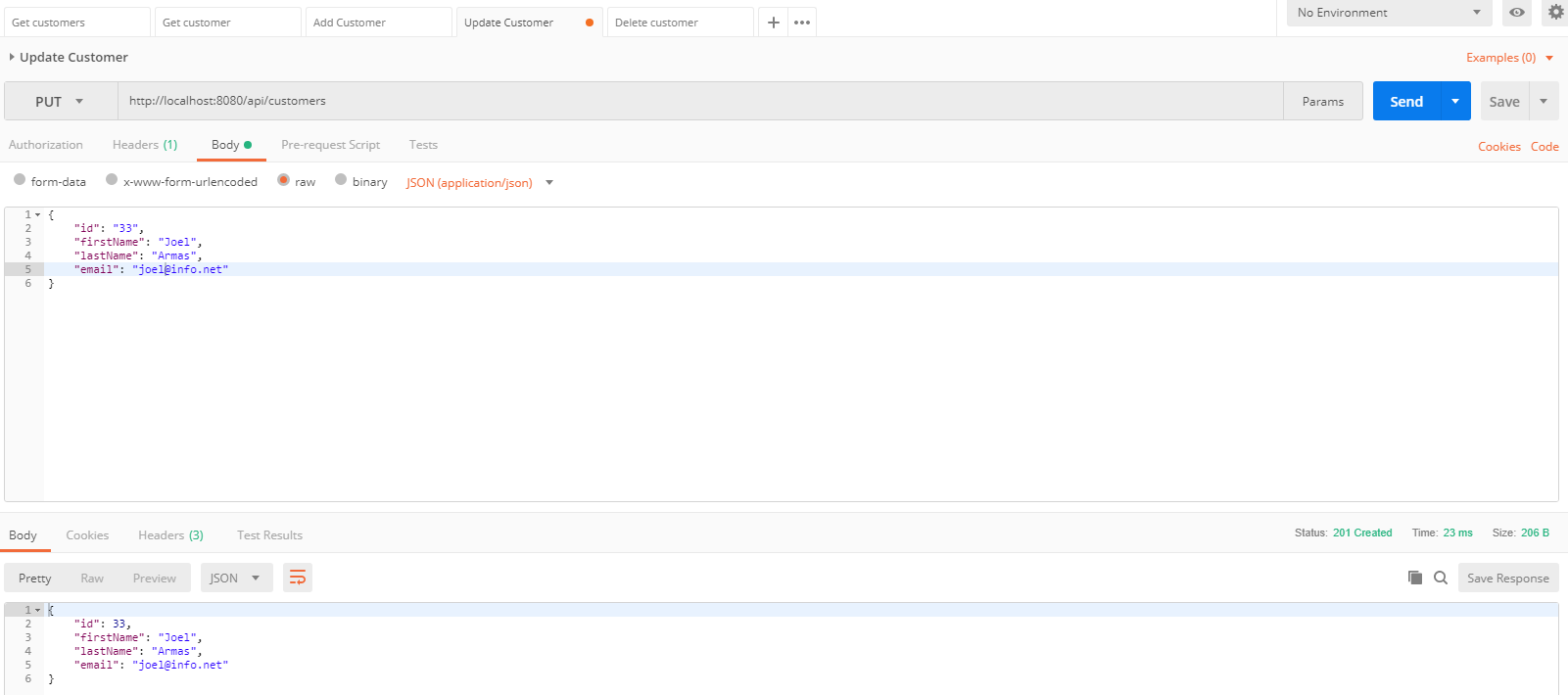This screenshot has width=1568, height=695.
Task: Open response Headers (3) tab
Action: pos(170,535)
